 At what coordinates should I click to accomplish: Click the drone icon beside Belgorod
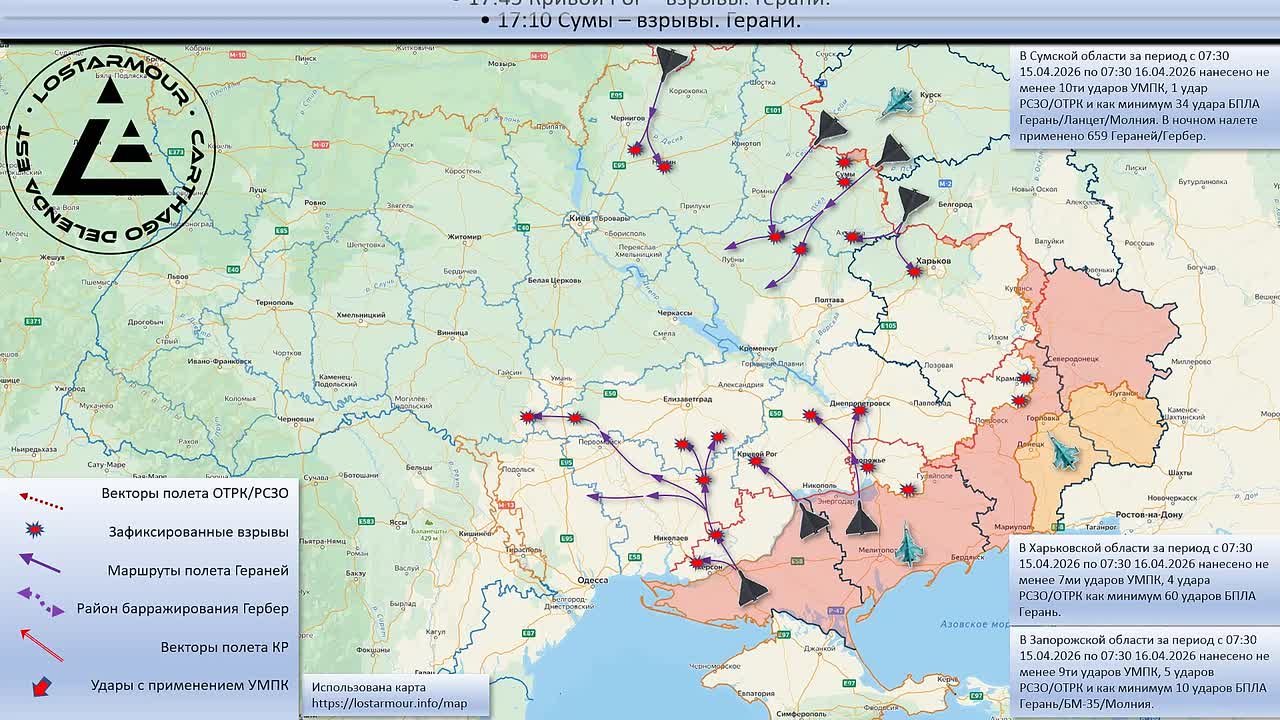point(912,203)
